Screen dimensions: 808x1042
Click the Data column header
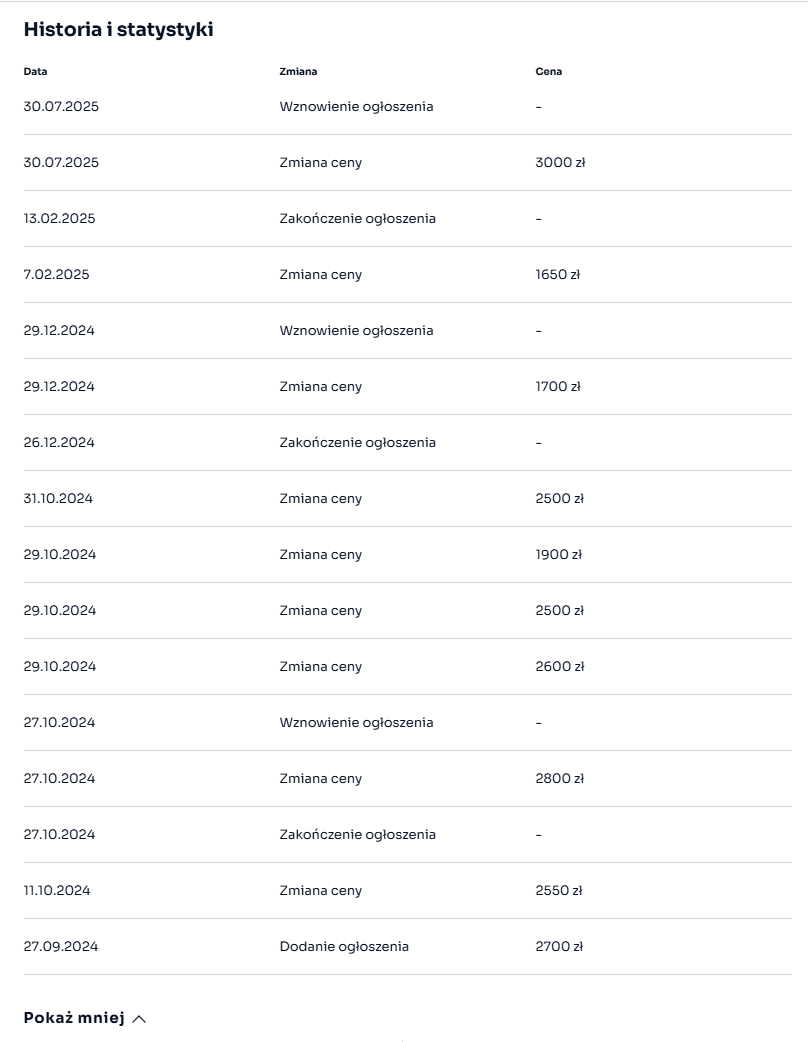pos(35,71)
